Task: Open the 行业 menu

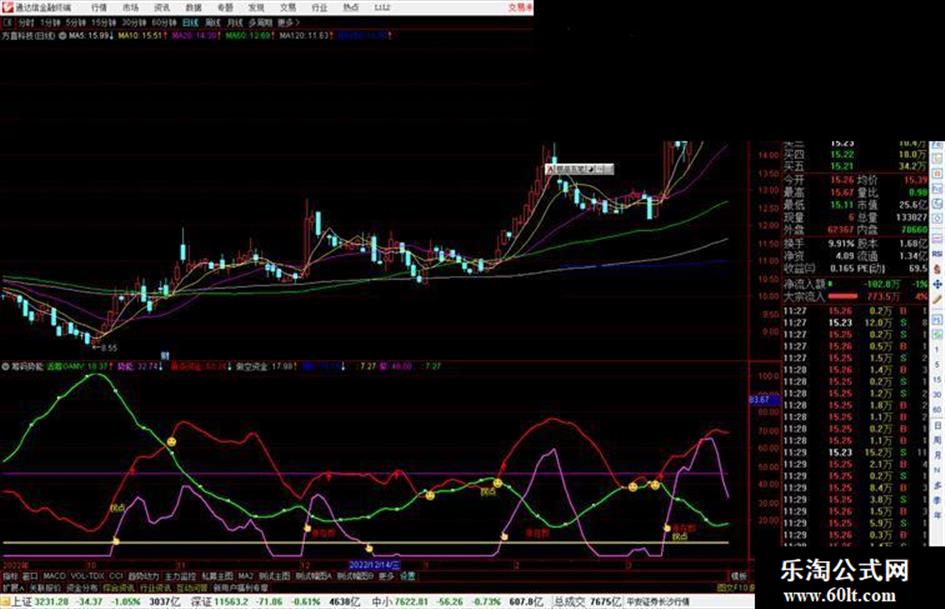Action: pos(319,7)
